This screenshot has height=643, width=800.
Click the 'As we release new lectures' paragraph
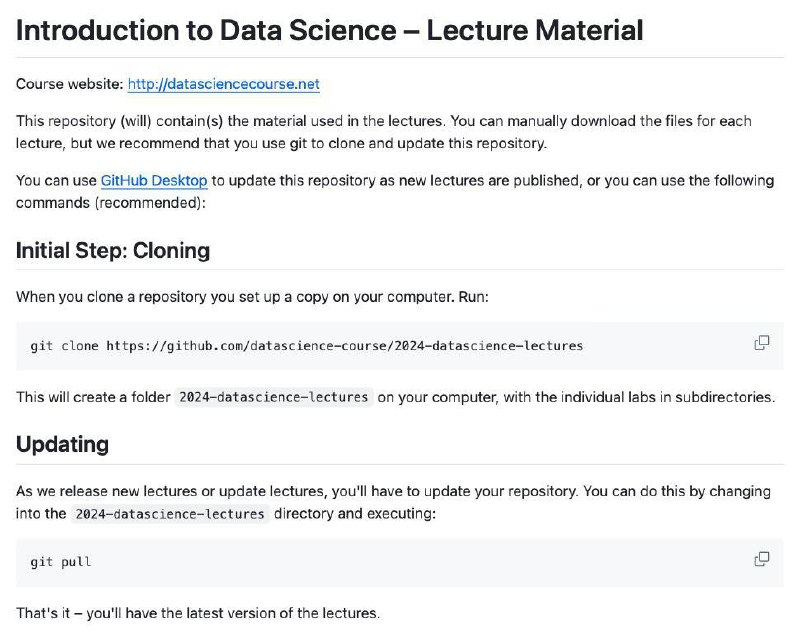pos(393,502)
